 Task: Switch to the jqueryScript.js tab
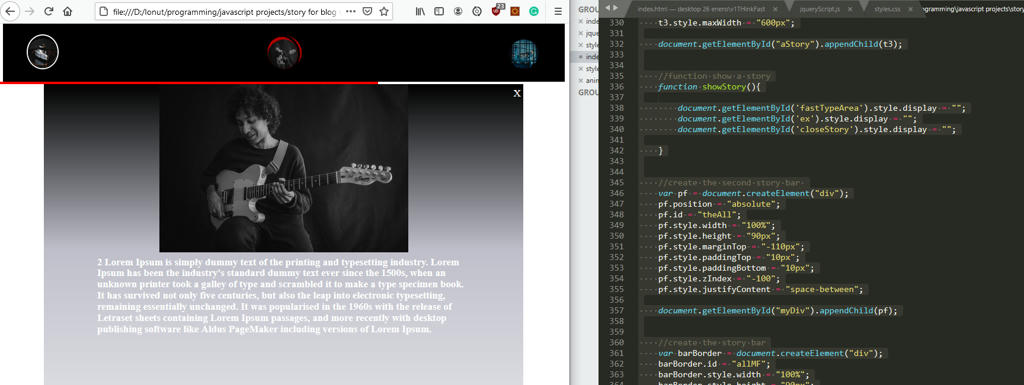point(825,9)
